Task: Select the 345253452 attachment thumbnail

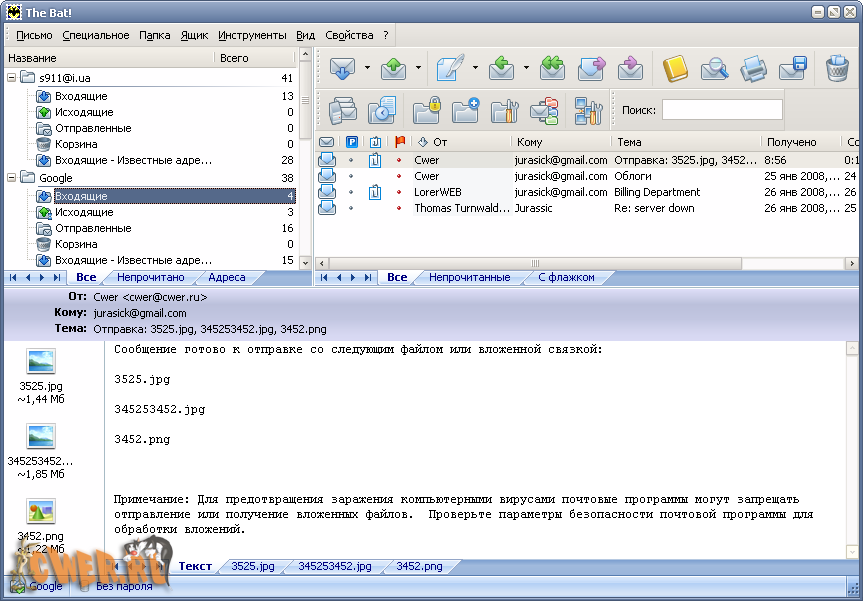Action: pos(41,437)
